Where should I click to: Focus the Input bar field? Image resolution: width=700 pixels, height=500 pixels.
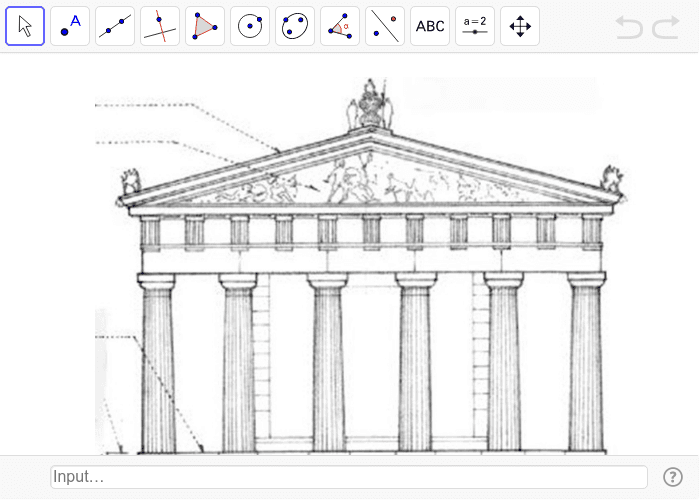click(349, 477)
